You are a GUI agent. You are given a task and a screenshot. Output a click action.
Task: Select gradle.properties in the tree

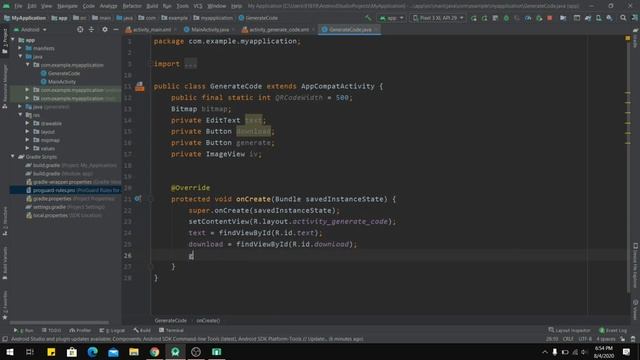tap(70, 199)
